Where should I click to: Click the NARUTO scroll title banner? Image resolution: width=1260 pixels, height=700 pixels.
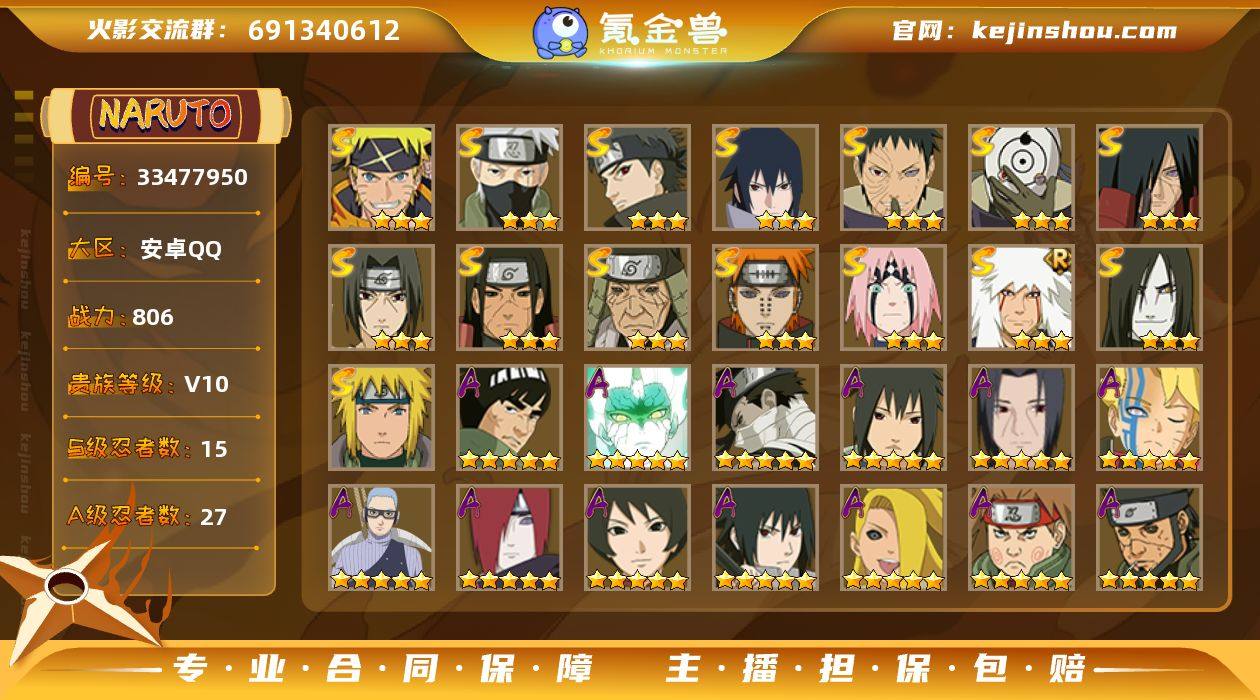point(165,114)
